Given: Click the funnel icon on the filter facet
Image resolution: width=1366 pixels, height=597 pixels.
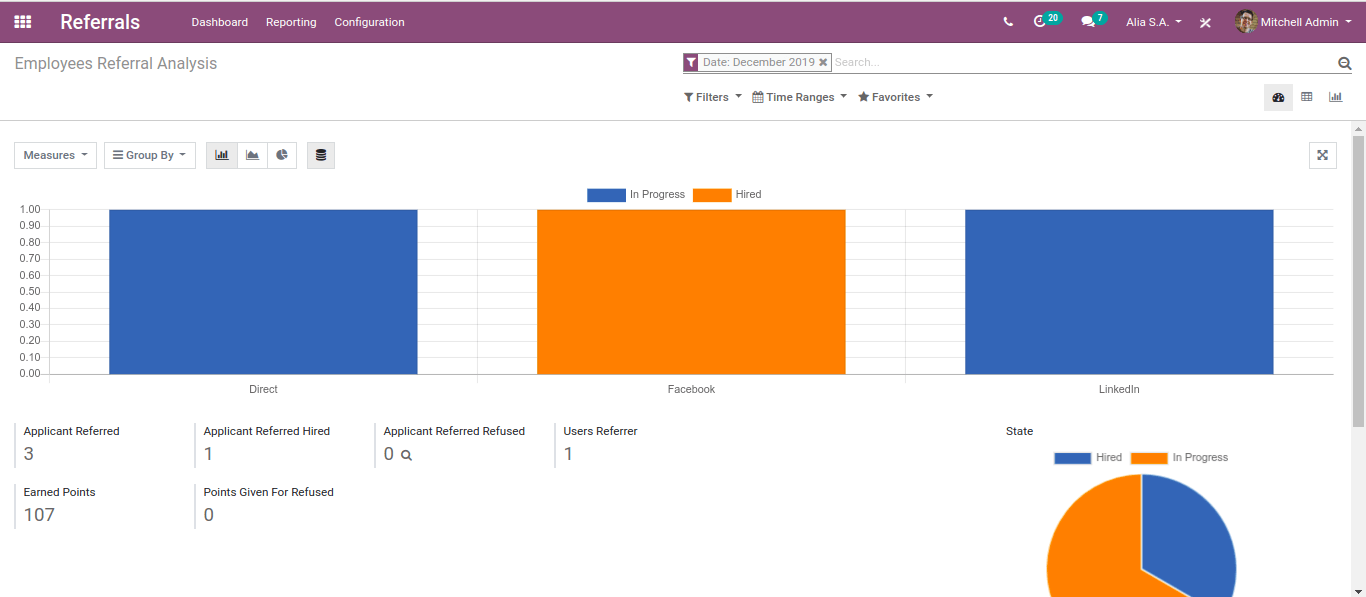Looking at the screenshot, I should pyautogui.click(x=691, y=62).
